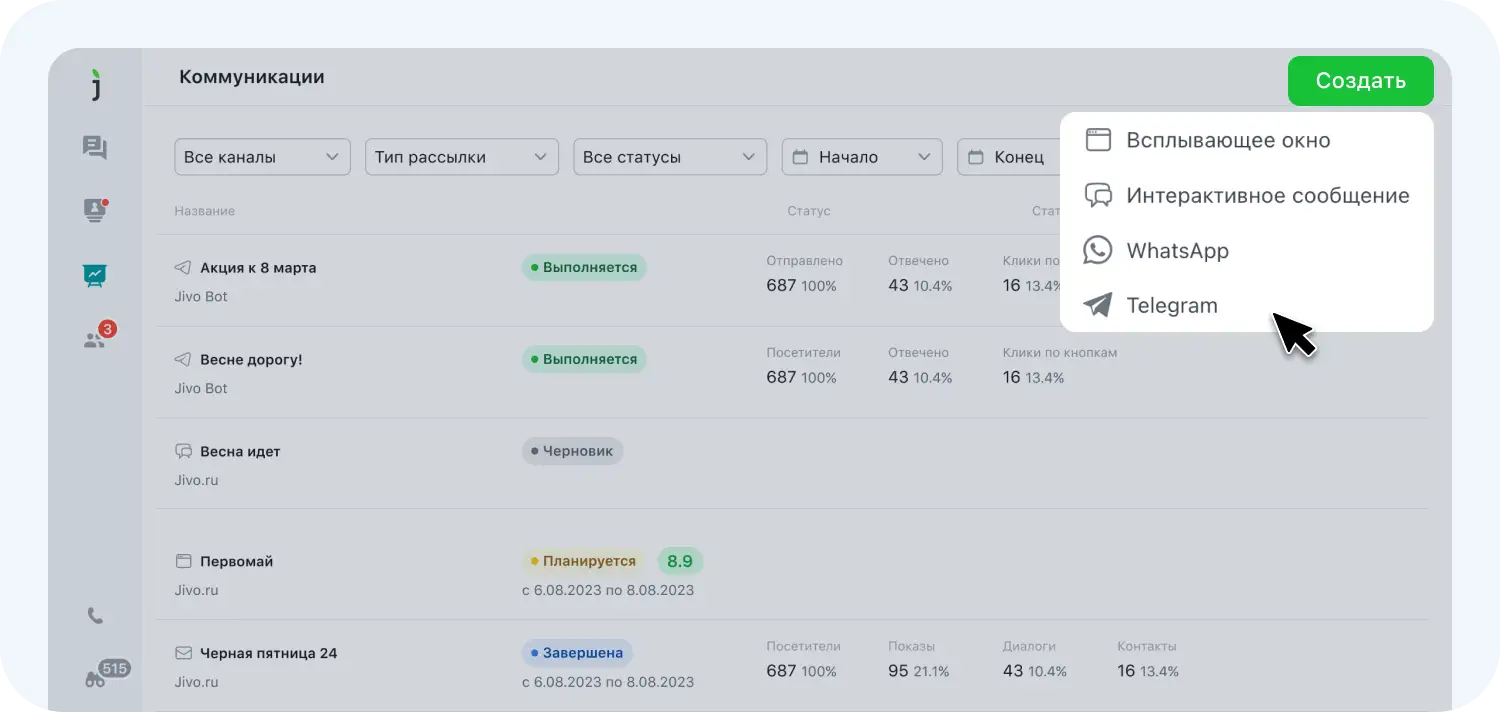Expand the 'Тип рассылки' dropdown

pyautogui.click(x=461, y=156)
